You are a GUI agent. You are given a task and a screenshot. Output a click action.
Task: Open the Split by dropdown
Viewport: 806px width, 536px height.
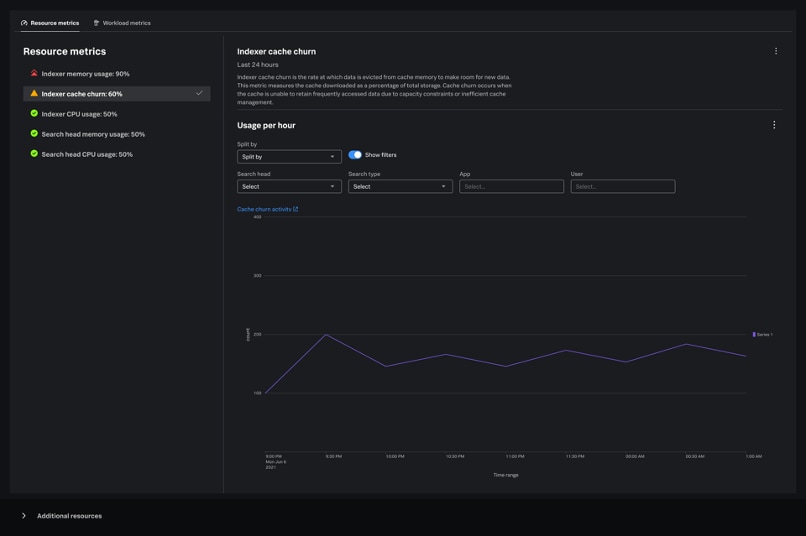289,157
